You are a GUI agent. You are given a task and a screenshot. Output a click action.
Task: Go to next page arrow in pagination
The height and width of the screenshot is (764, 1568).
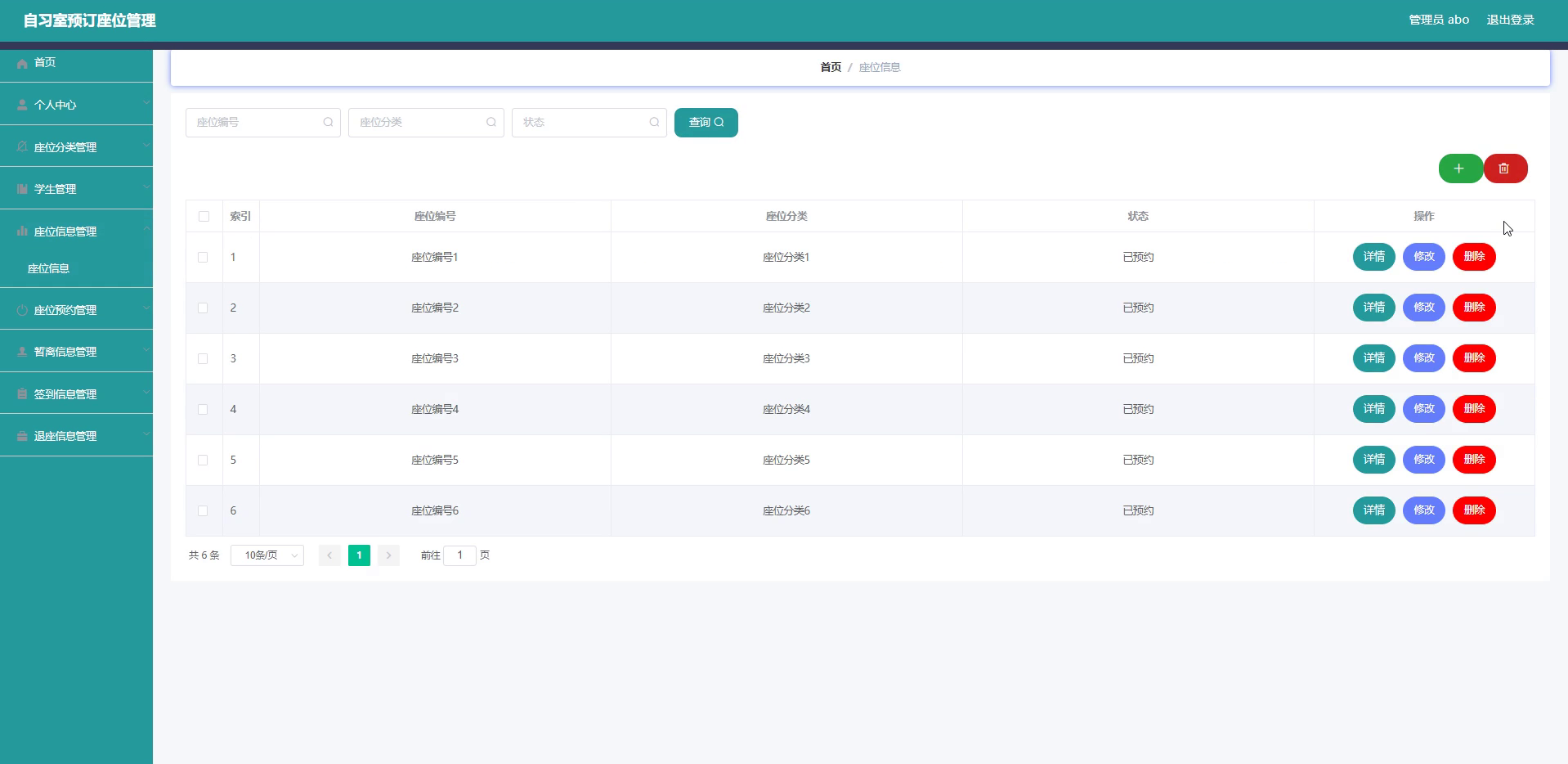[x=388, y=555]
